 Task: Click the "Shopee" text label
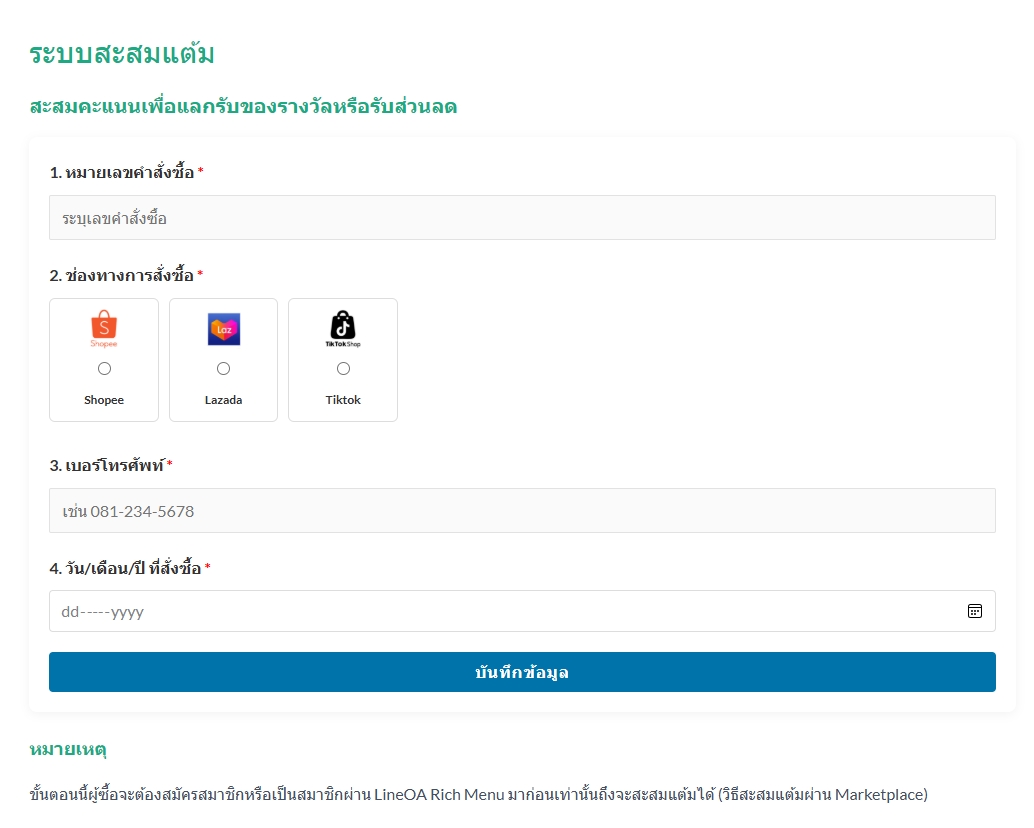104,400
